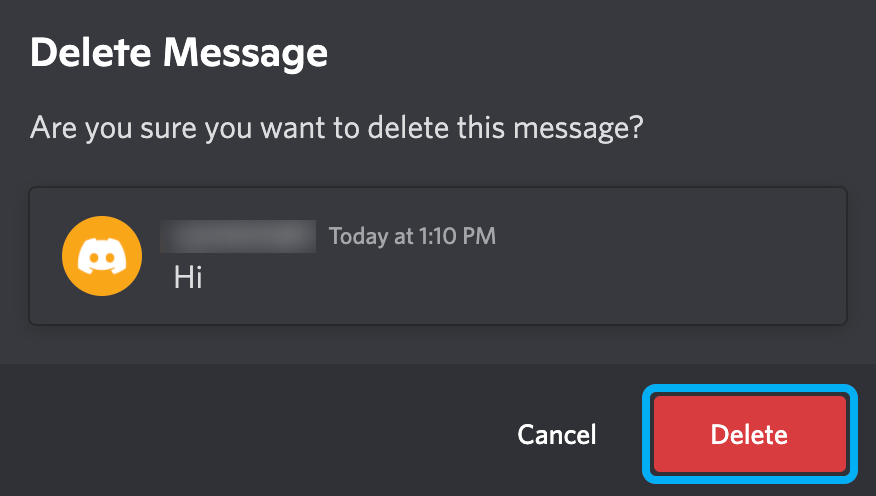Screen dimensions: 876x496
Task: Click the blue focus outline around Delete
Action: coord(646,435)
